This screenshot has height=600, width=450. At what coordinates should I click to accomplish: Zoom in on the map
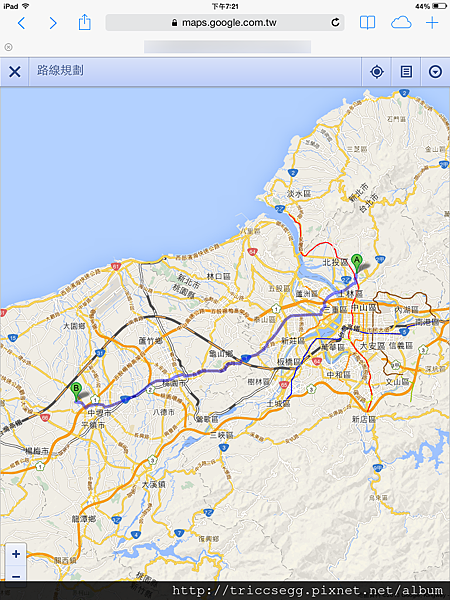16,554
